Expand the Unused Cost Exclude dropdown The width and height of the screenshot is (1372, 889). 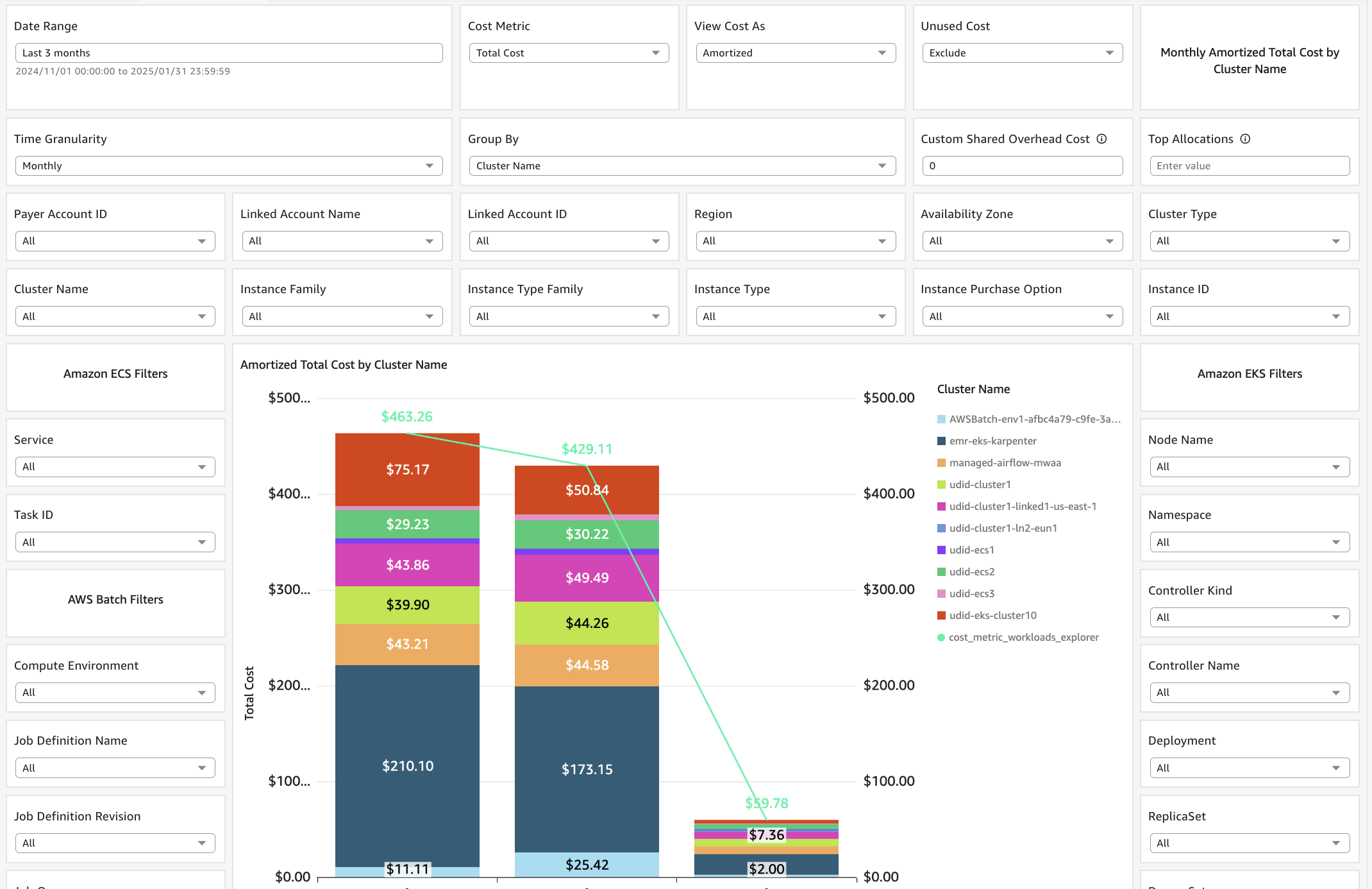coord(1022,53)
